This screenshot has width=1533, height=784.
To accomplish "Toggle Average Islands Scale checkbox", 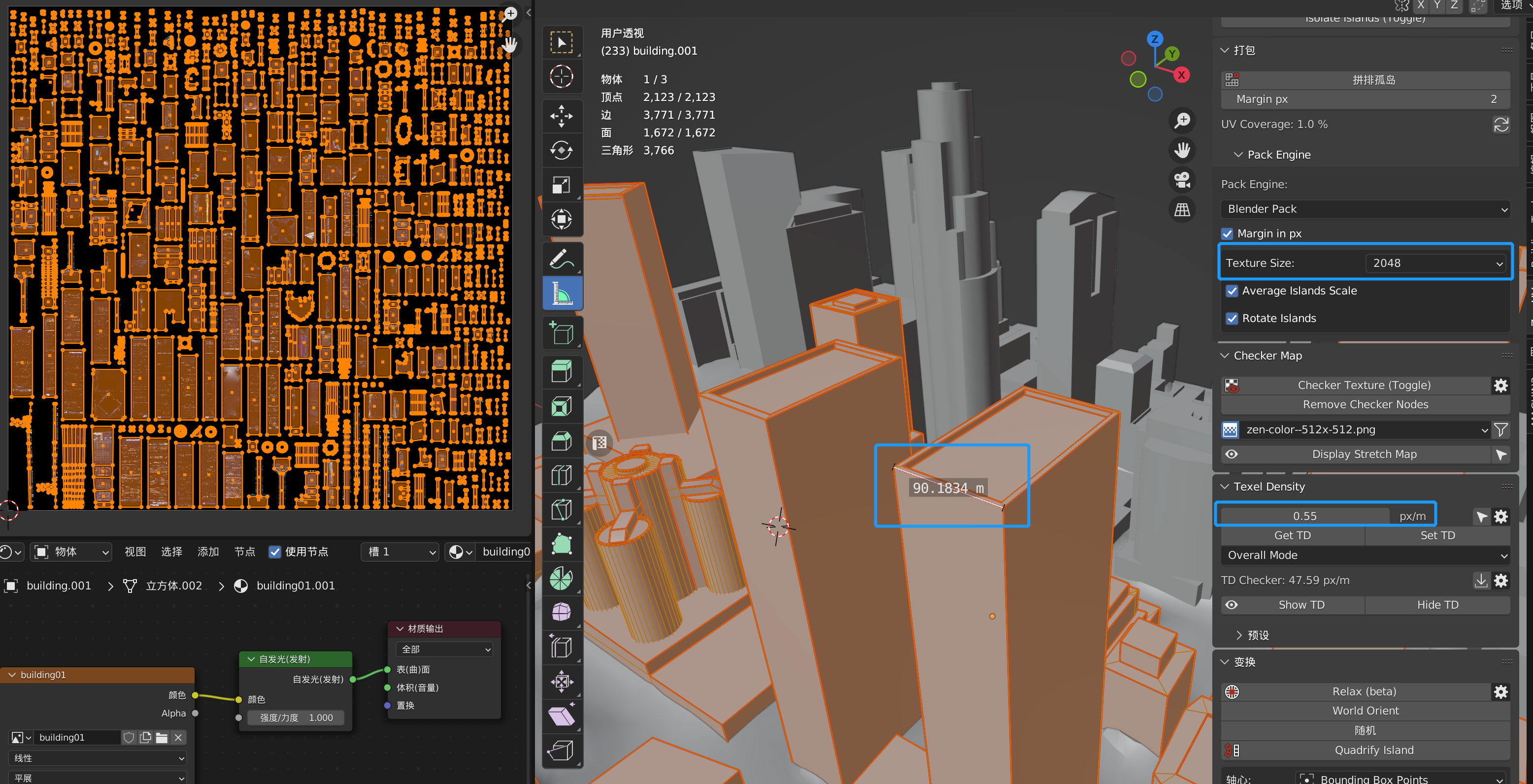I will point(1232,291).
